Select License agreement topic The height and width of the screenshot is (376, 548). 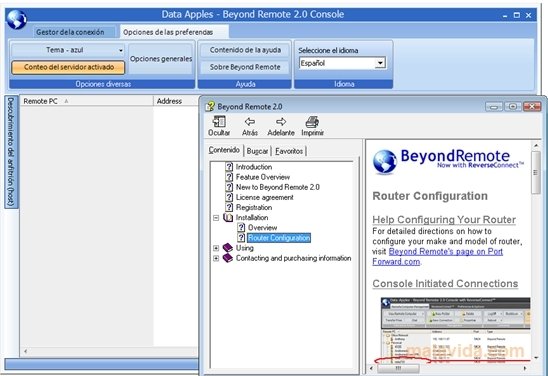pos(265,197)
